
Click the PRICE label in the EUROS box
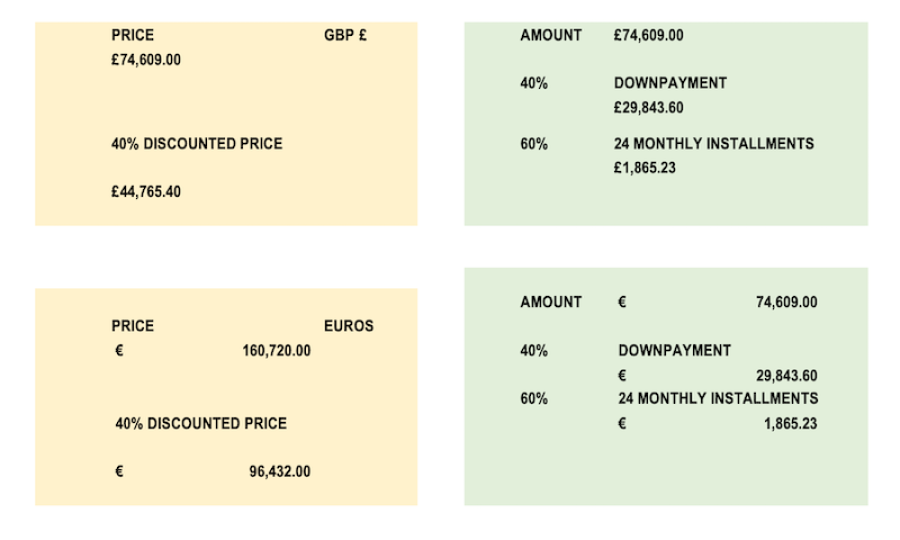132,326
